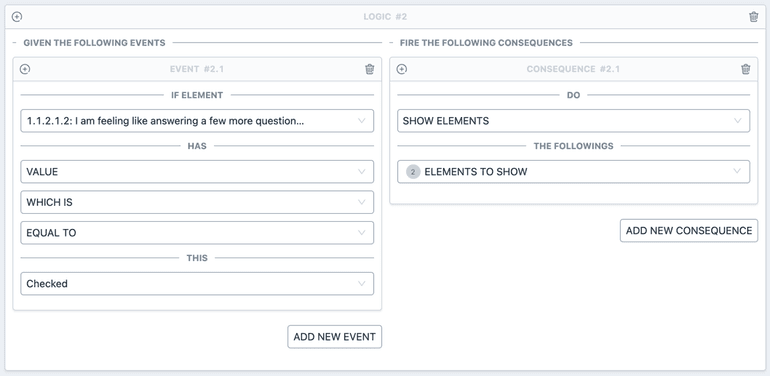
Task: Open the VALUE dropdown under HAS
Action: (x=197, y=172)
